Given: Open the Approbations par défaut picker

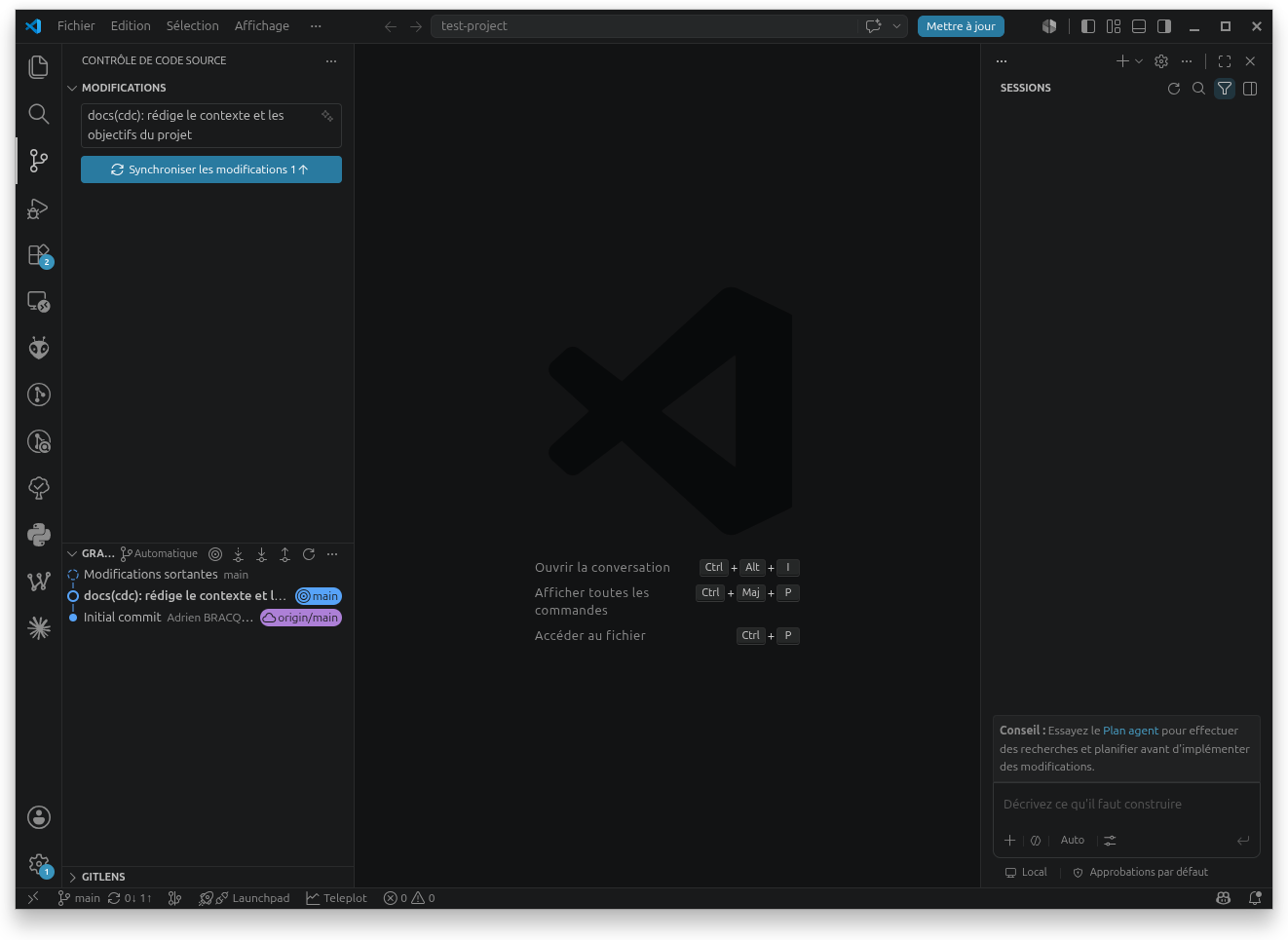Looking at the screenshot, I should pos(1140,873).
